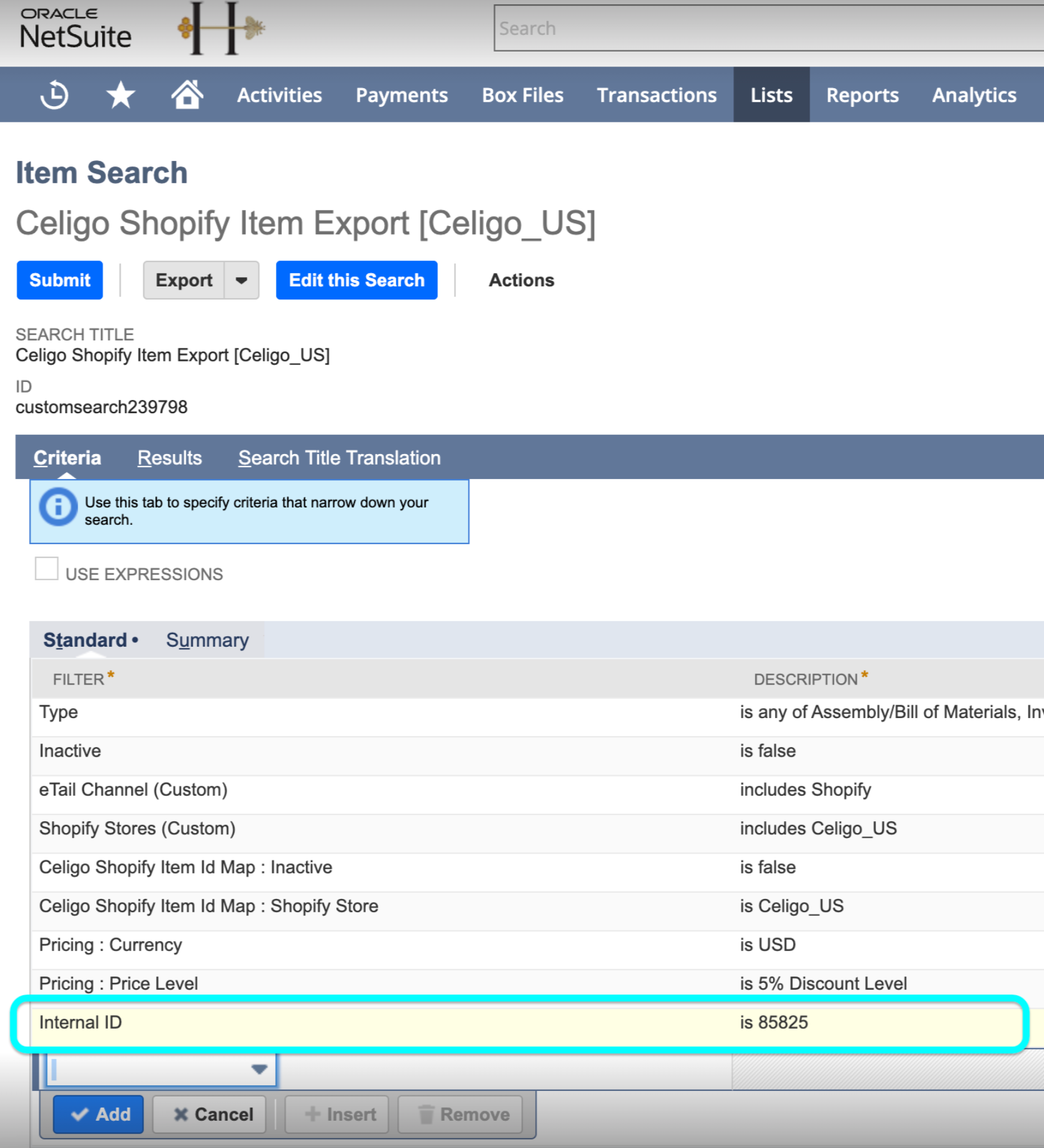
Task: Open the Recent Records clock icon
Action: click(x=54, y=95)
